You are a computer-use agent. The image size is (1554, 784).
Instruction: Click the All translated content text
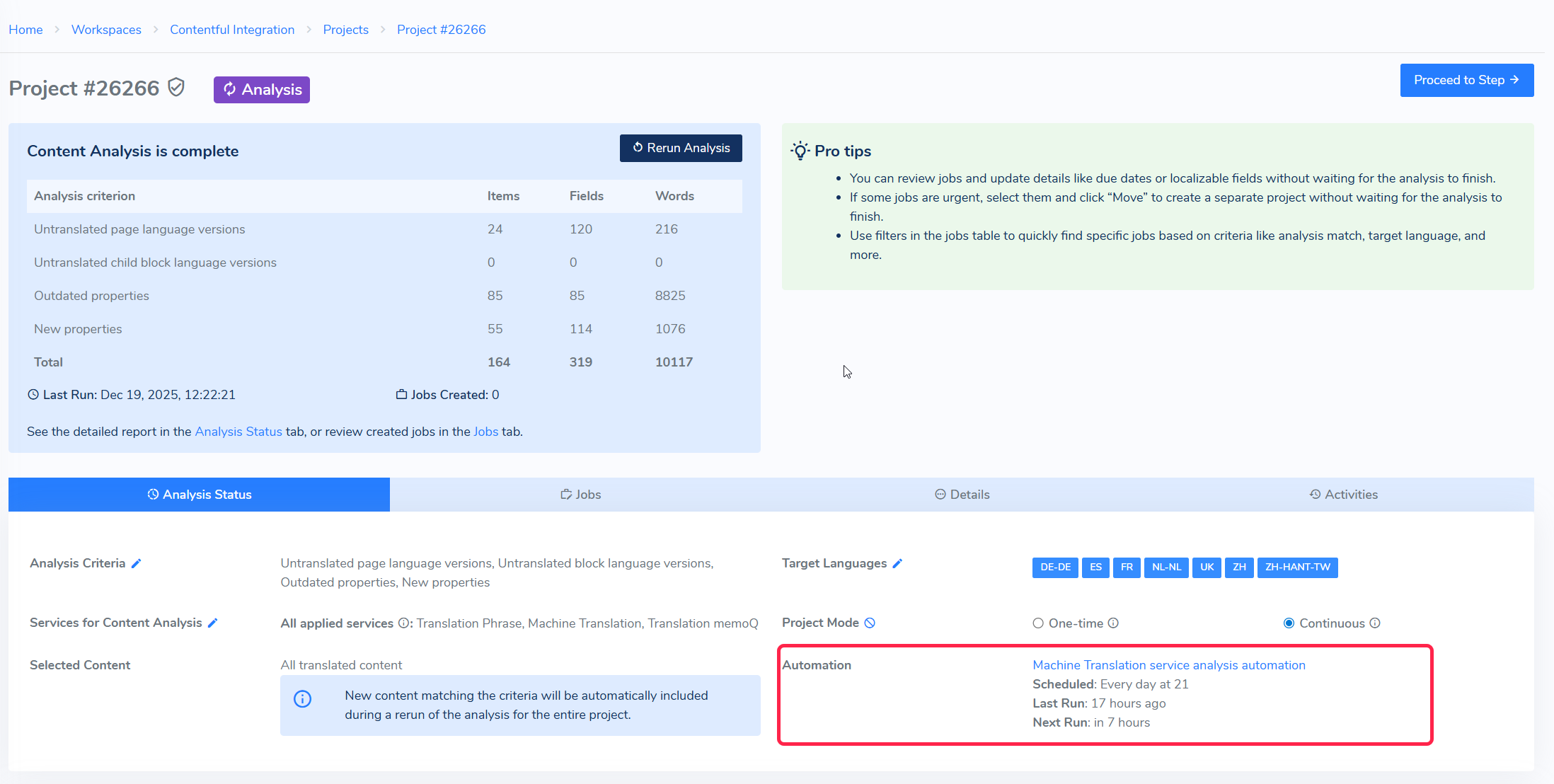(341, 665)
